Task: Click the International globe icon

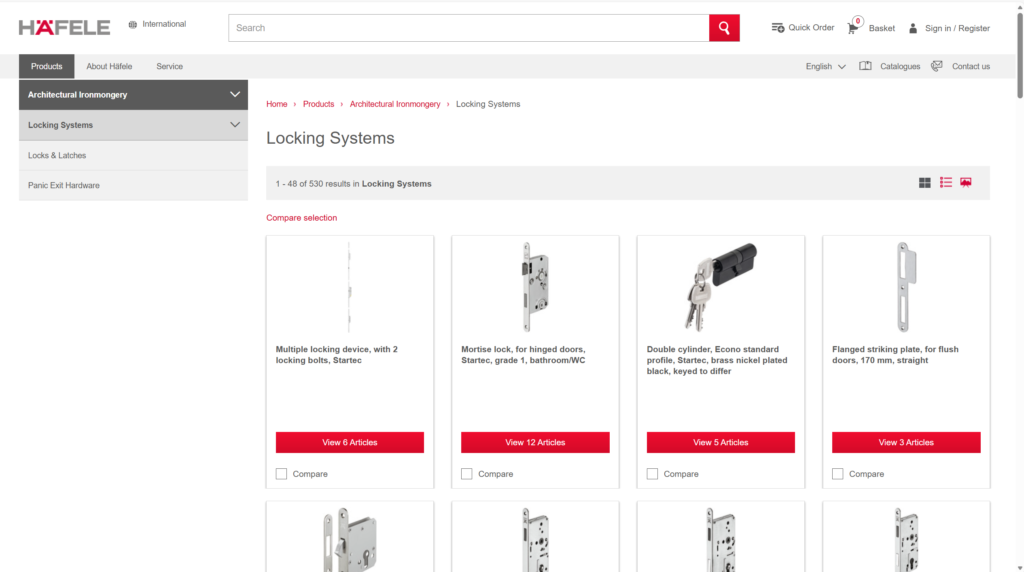Action: (x=132, y=24)
